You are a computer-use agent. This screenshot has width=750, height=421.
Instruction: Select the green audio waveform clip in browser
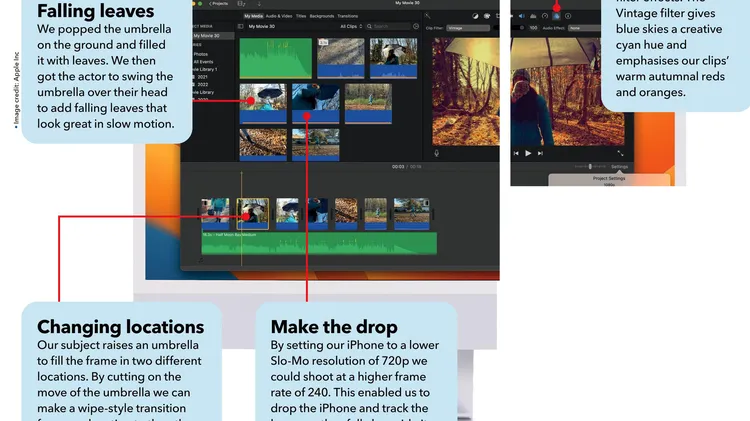coord(276,58)
